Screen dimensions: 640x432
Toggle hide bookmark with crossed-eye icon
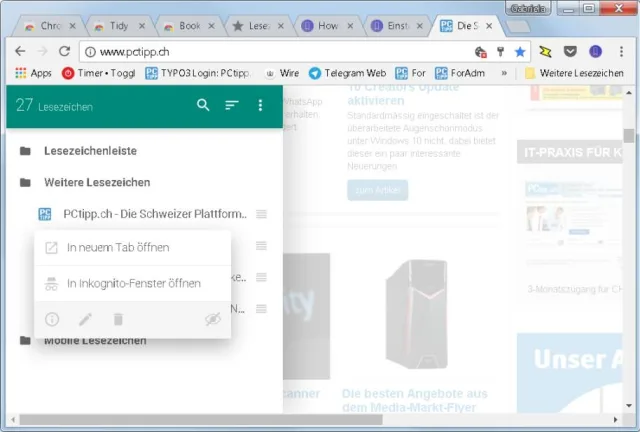(x=213, y=319)
